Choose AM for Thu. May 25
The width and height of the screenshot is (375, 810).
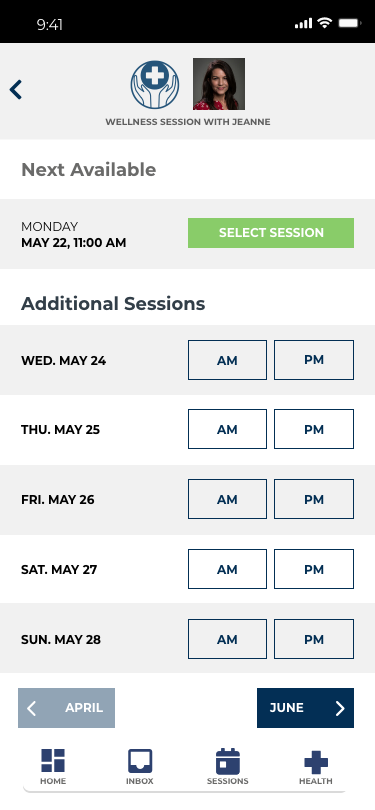(x=227, y=429)
